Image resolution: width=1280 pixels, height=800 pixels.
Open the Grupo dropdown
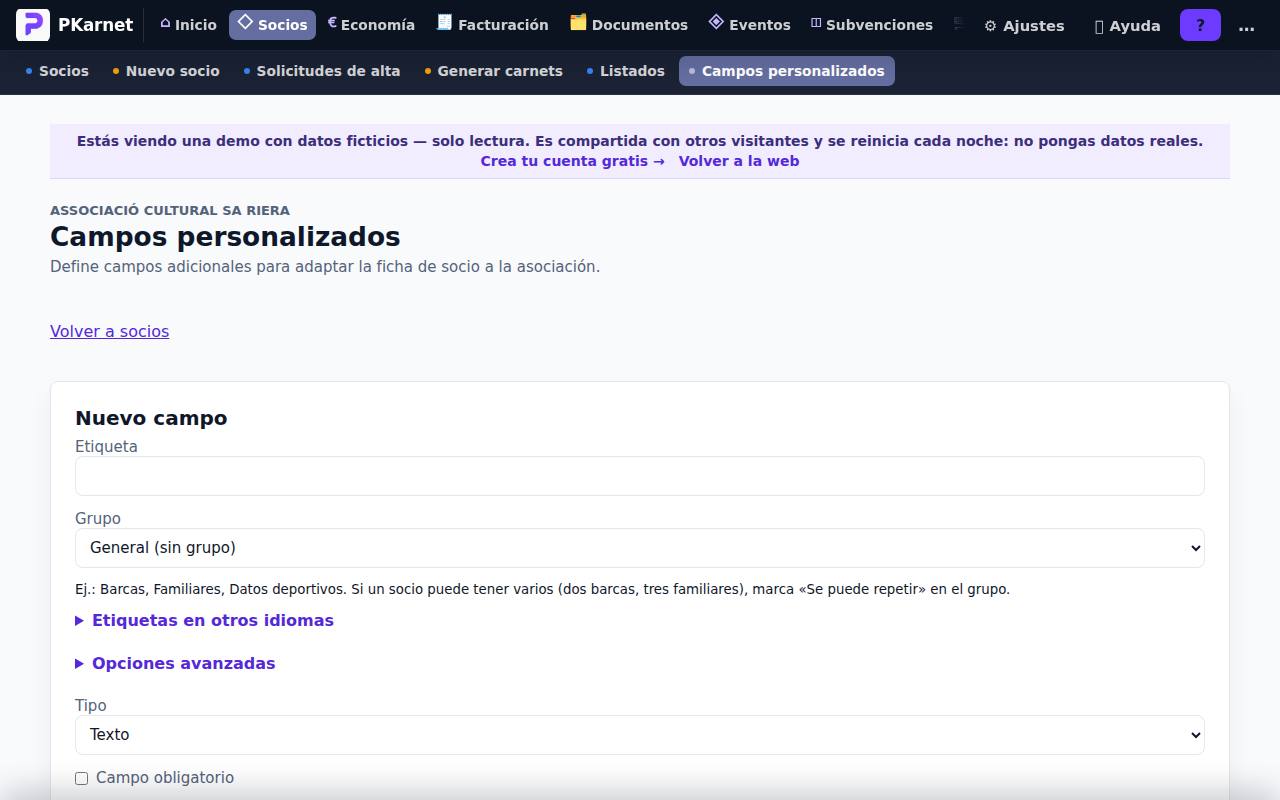coord(640,548)
